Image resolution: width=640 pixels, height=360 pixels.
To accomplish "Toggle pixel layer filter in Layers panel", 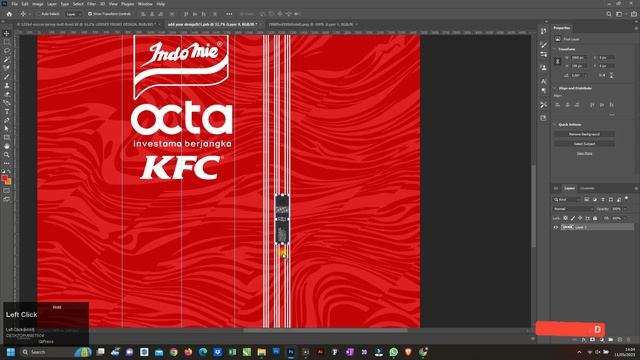I will point(587,200).
